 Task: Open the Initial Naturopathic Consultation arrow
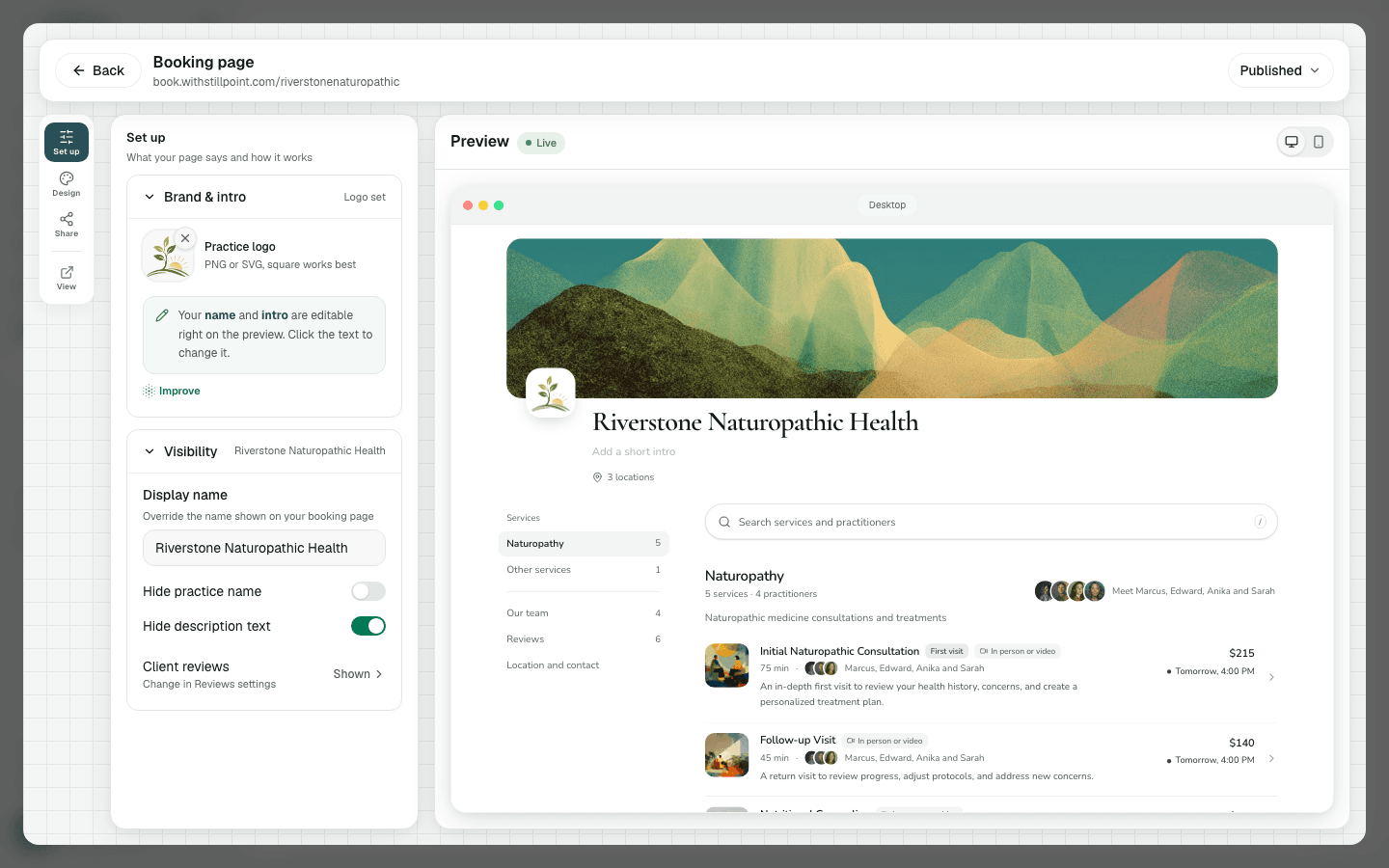(1271, 677)
